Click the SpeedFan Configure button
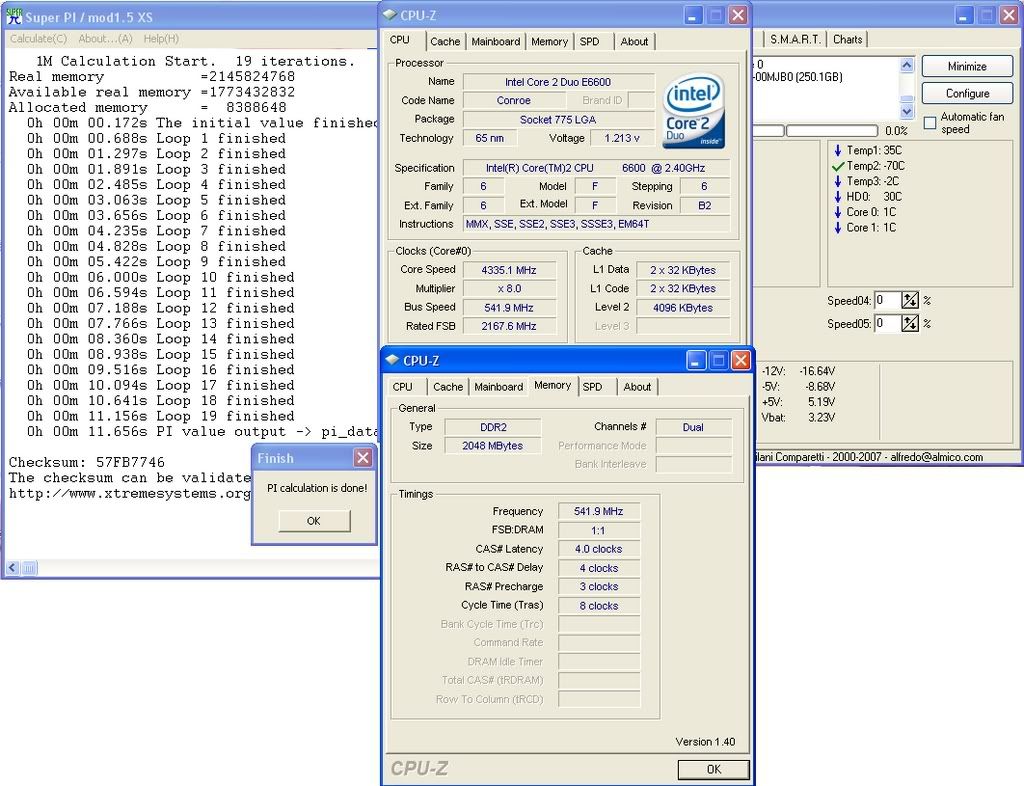The width and height of the screenshot is (1024, 786). tap(967, 94)
